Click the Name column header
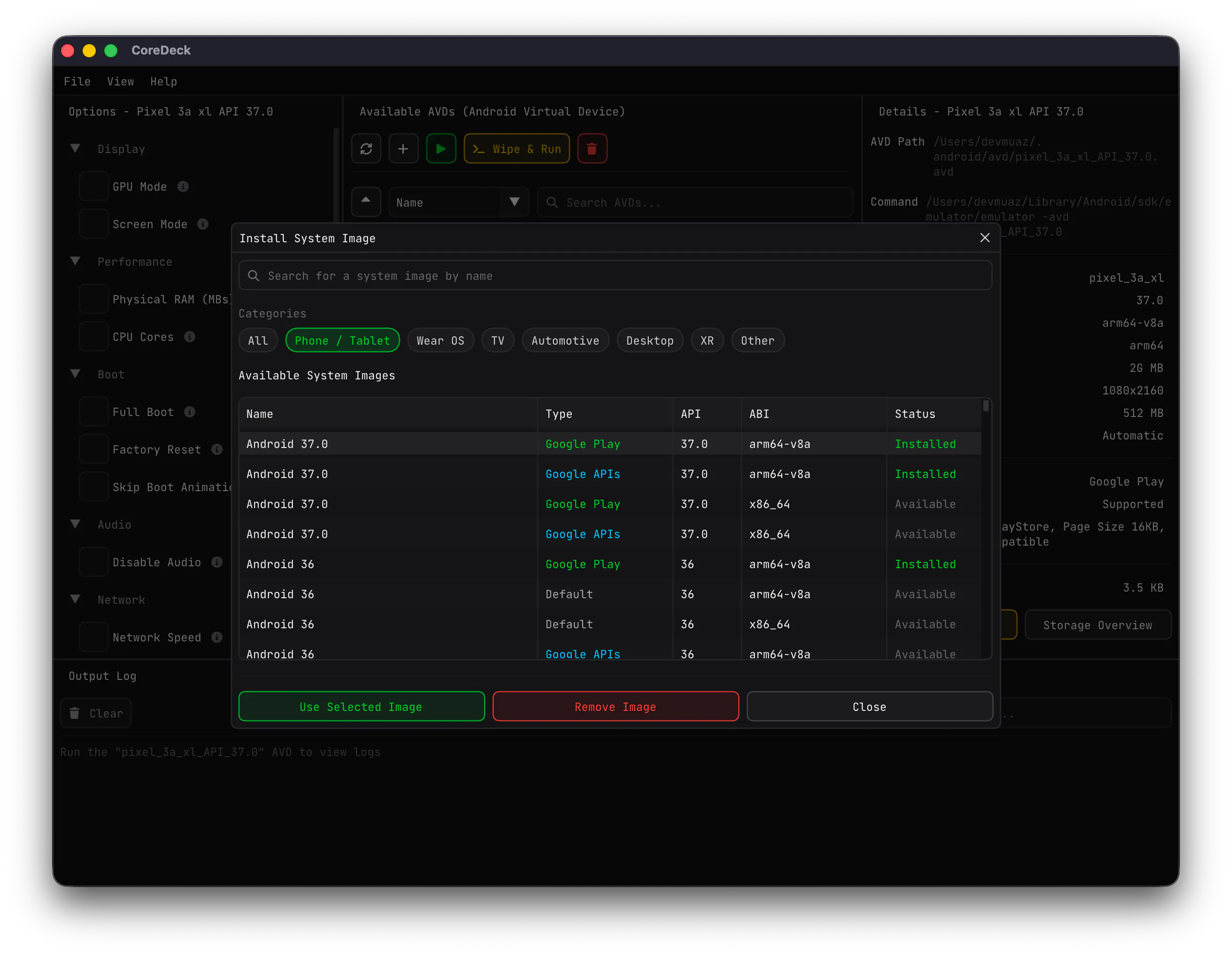 click(388, 413)
